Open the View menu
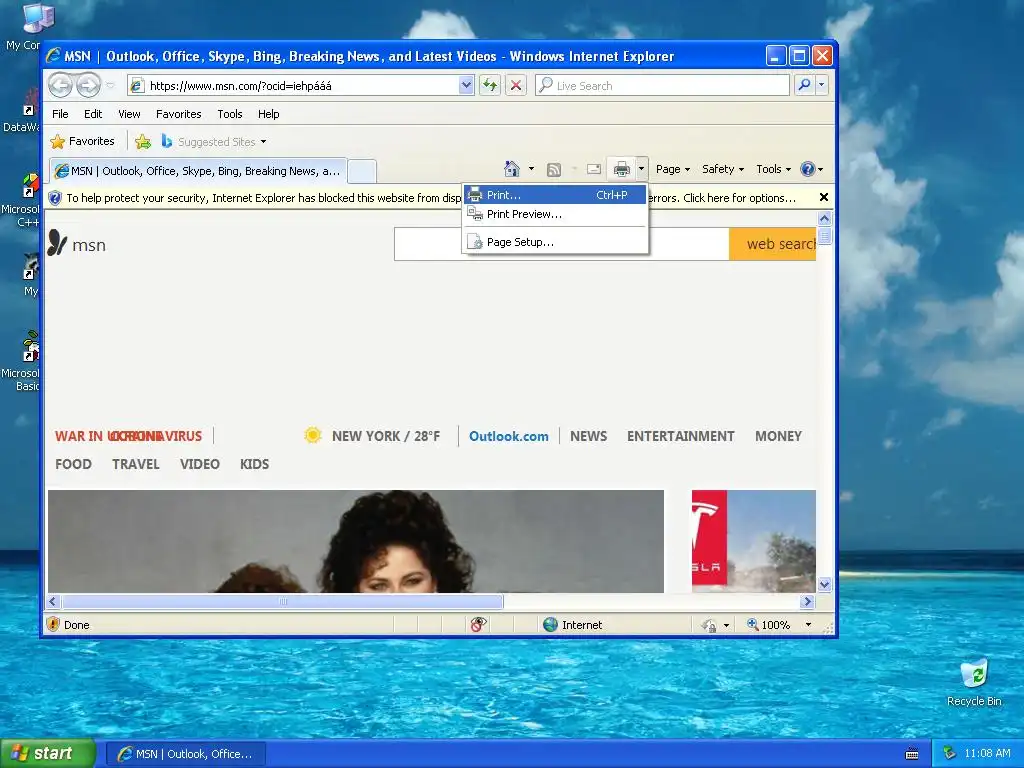Viewport: 1024px width, 768px height. 129,114
